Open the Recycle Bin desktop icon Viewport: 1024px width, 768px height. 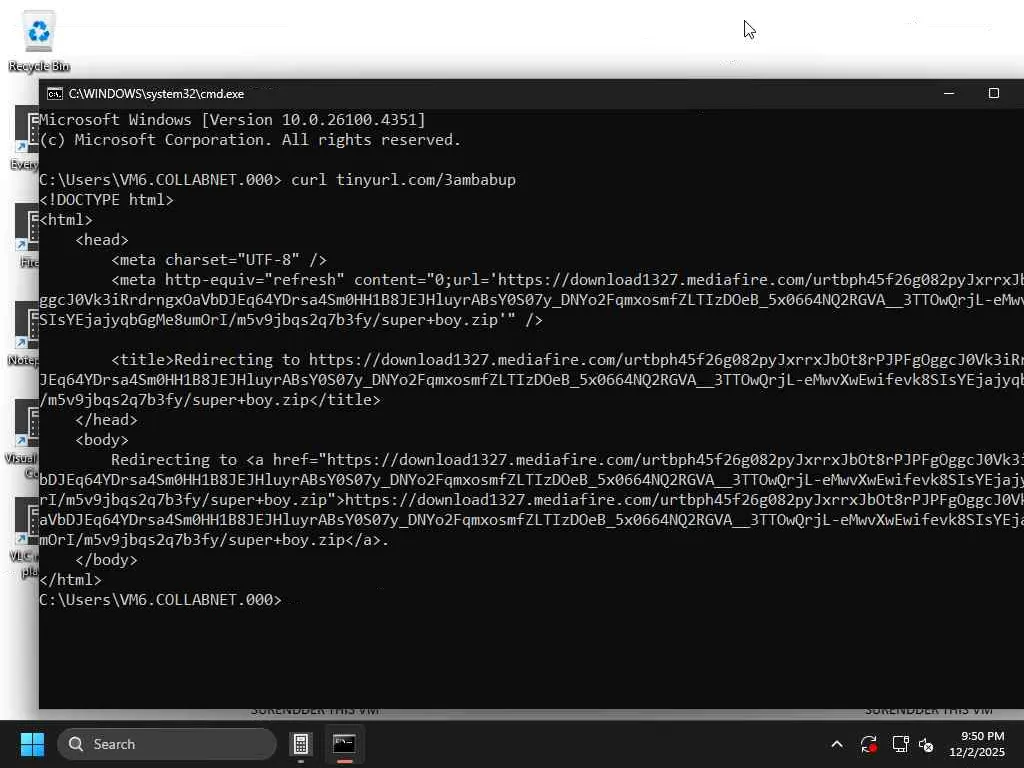pos(39,40)
